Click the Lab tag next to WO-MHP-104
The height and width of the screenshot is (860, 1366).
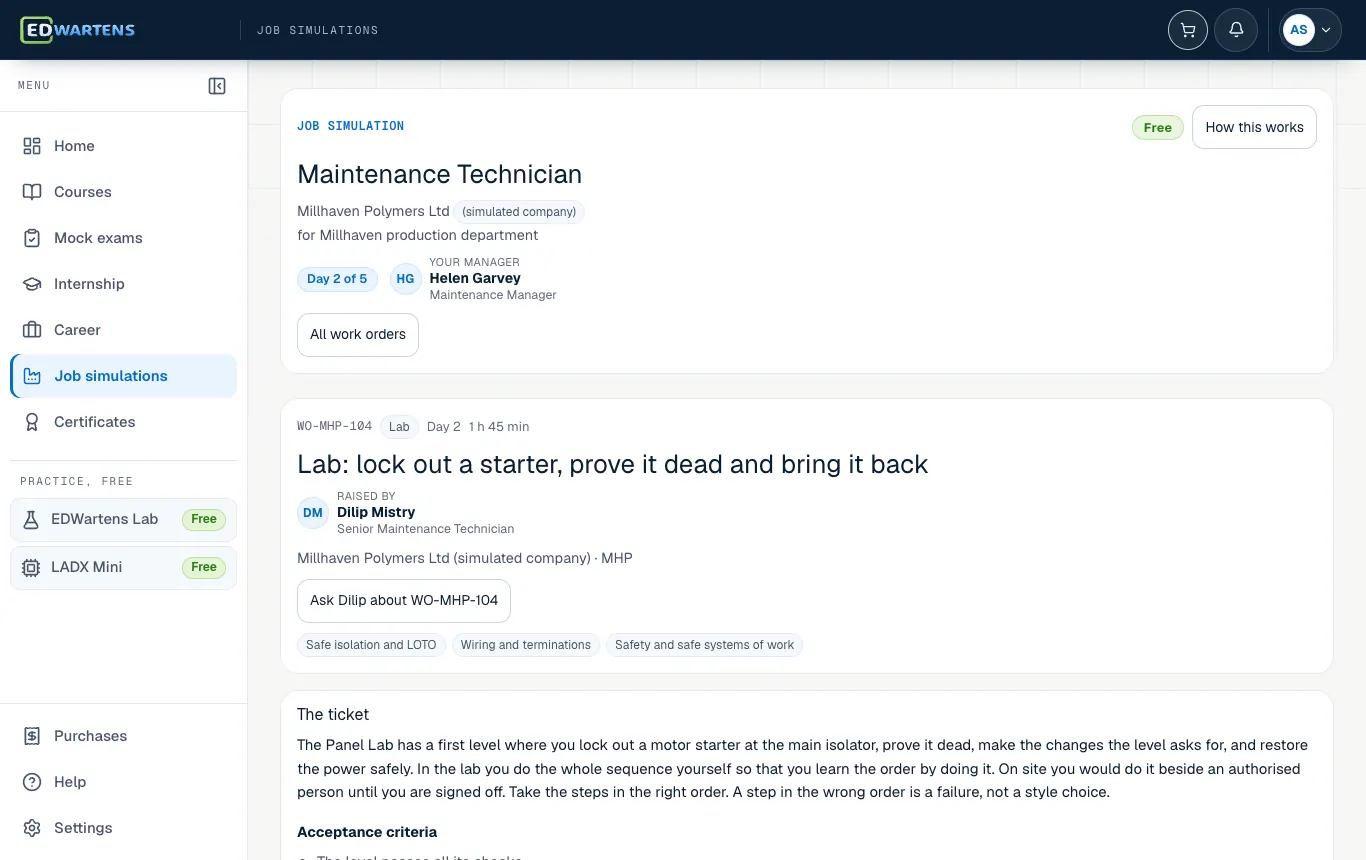click(399, 427)
